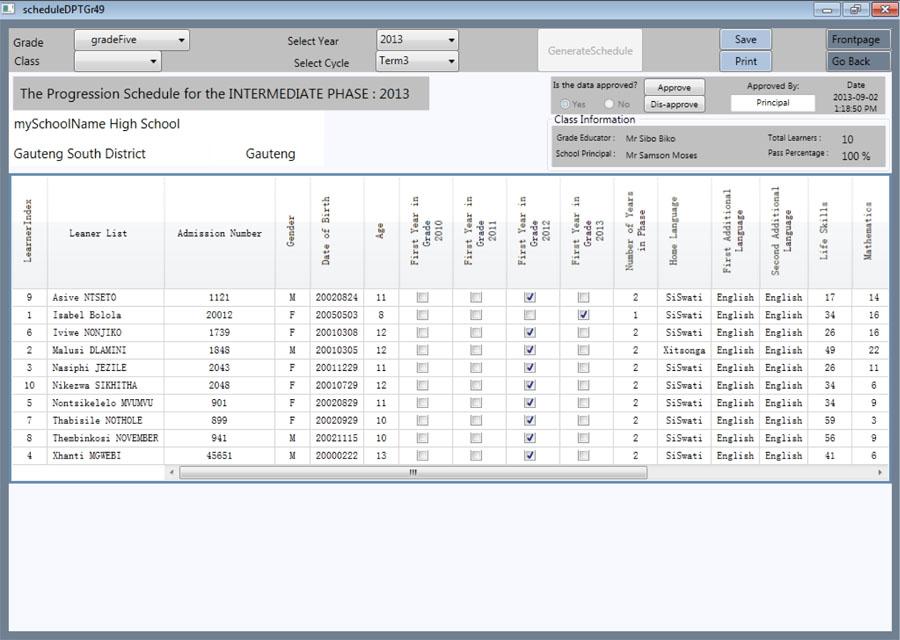Viewport: 900px width, 640px height.
Task: Open the Select Year dropdown showing 2013
Action: click(416, 38)
